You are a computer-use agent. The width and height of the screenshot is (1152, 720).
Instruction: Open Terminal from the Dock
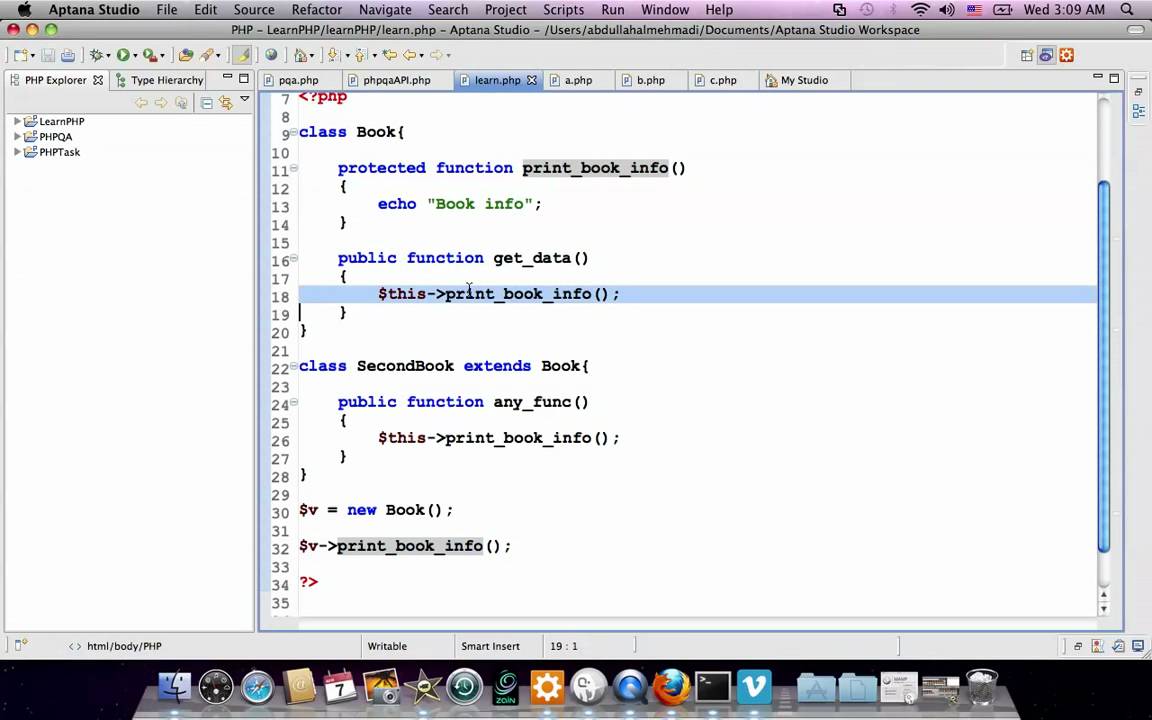pyautogui.click(x=713, y=688)
